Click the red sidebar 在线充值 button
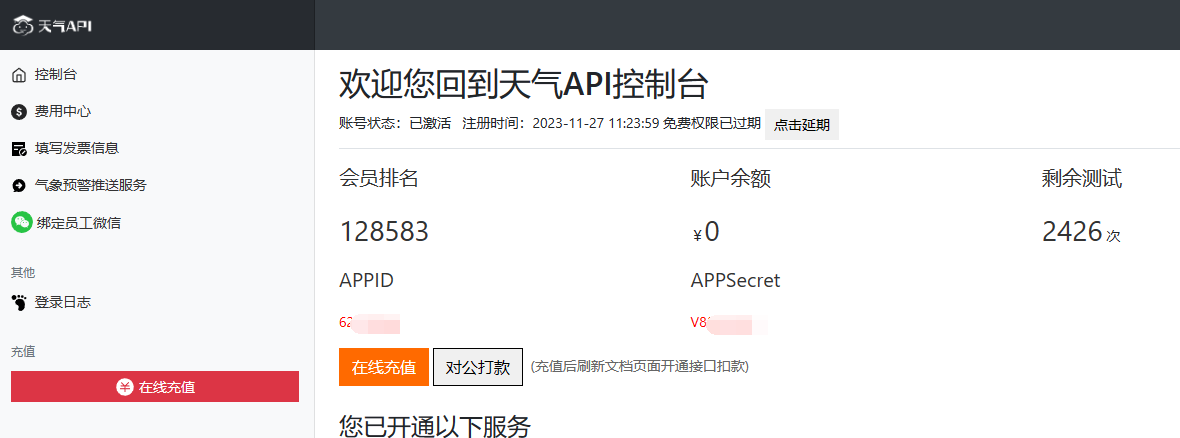 coord(155,387)
